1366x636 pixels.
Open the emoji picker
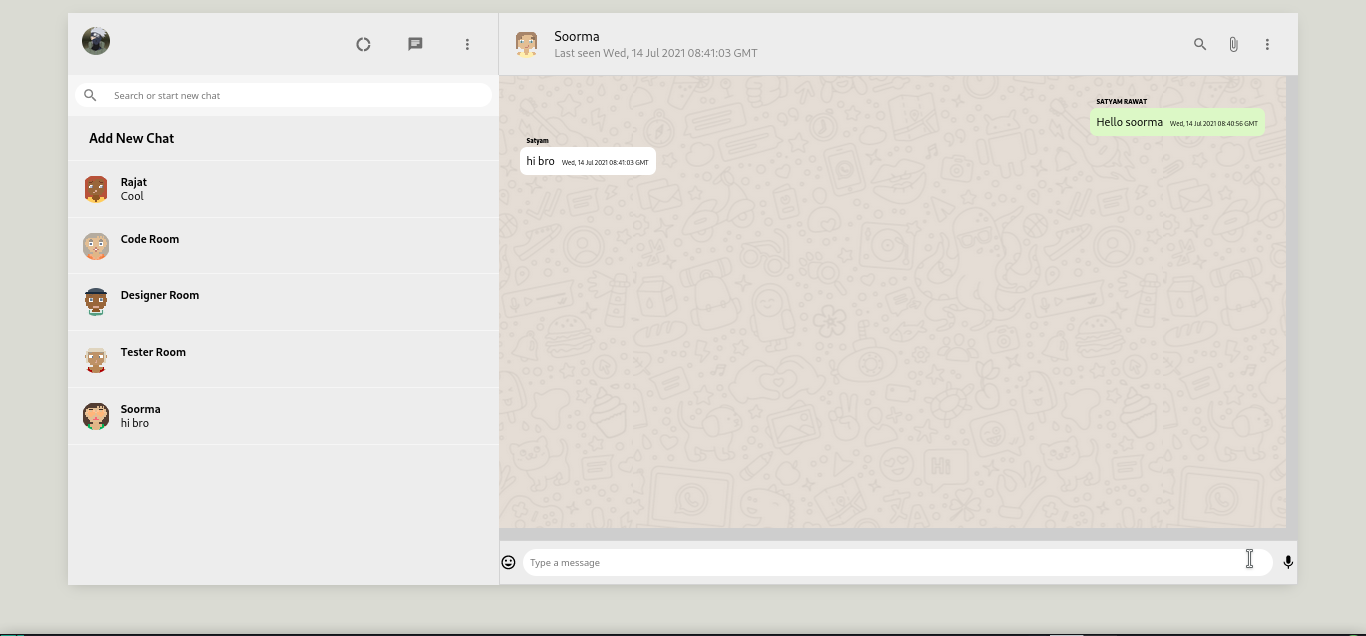[509, 562]
